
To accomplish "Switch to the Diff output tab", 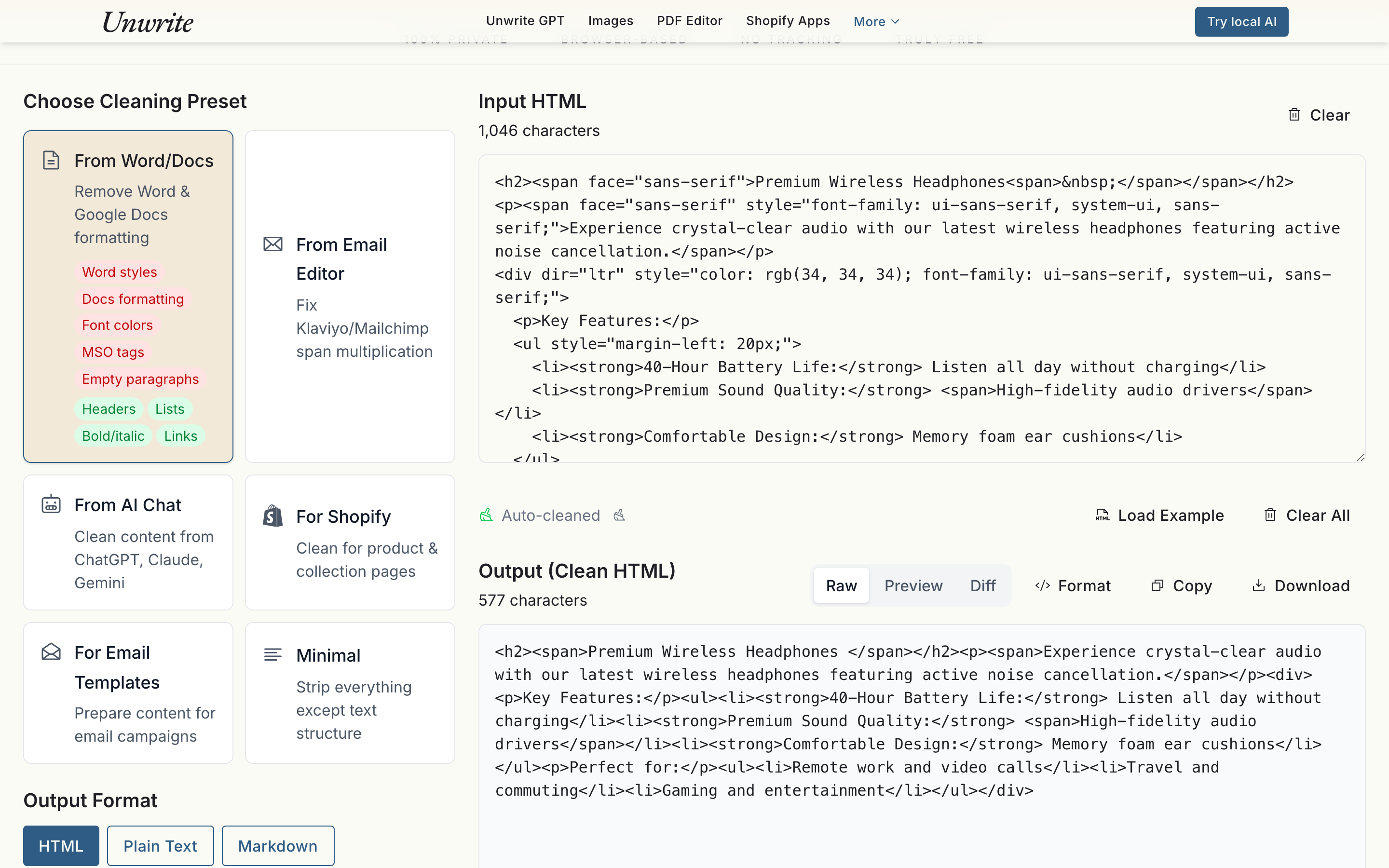I will [982, 585].
